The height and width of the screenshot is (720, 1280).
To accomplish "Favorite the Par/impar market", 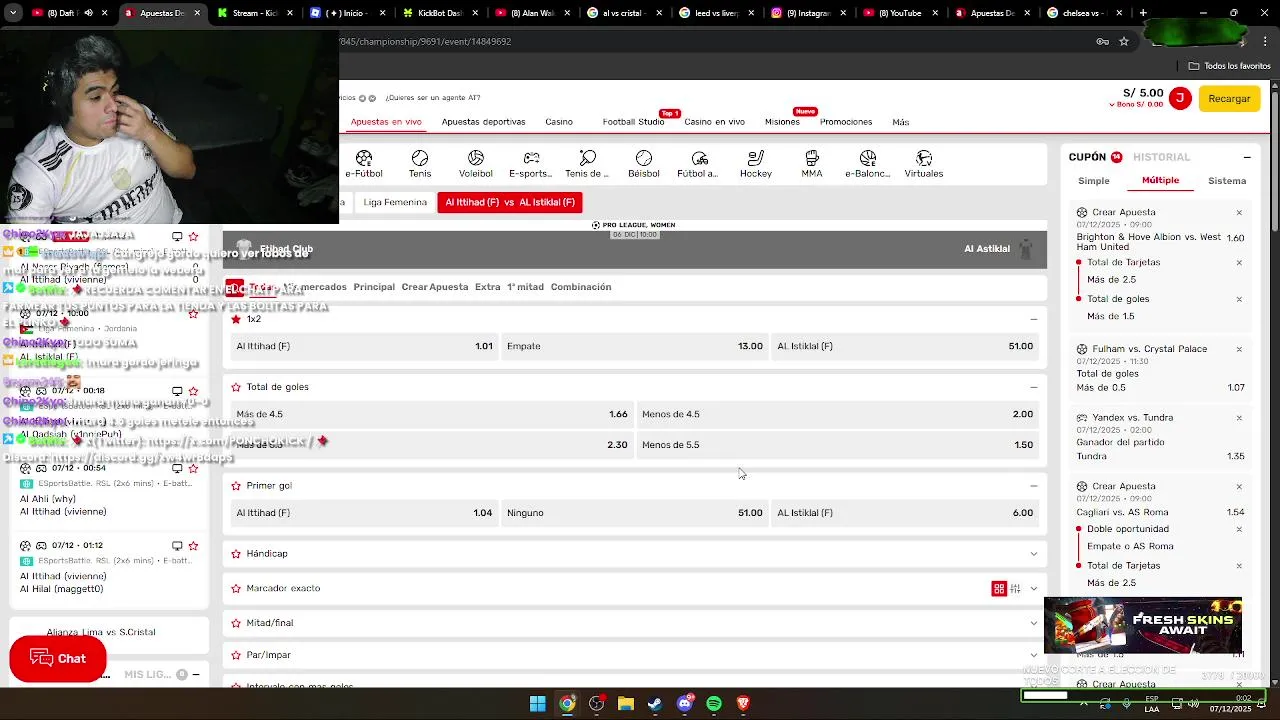I will click(x=236, y=655).
